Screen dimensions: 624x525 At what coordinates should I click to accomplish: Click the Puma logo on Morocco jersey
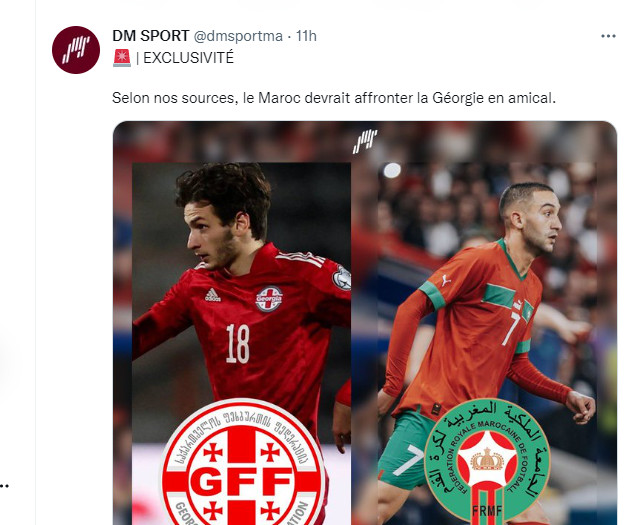(446, 280)
